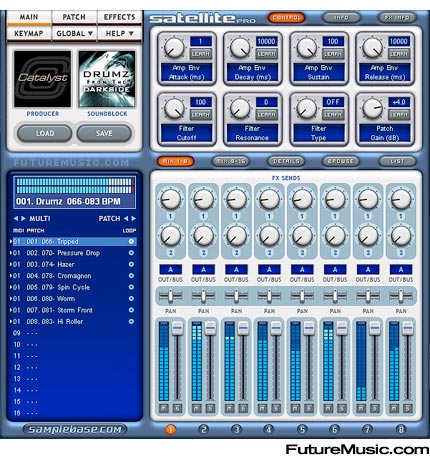
Task: Switch to the KEYMAP tab
Action: click(29, 33)
